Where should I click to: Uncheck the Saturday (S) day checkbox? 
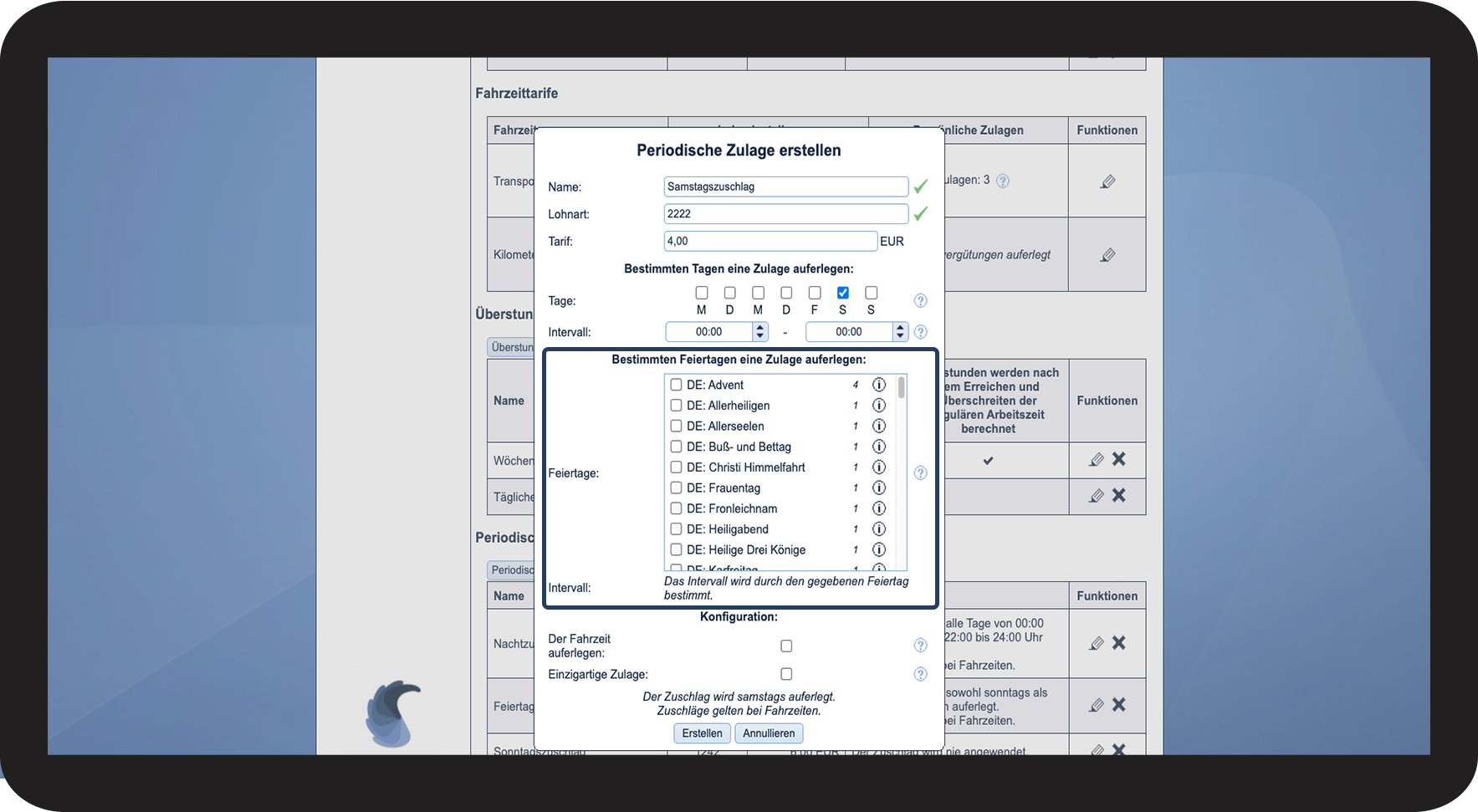843,293
